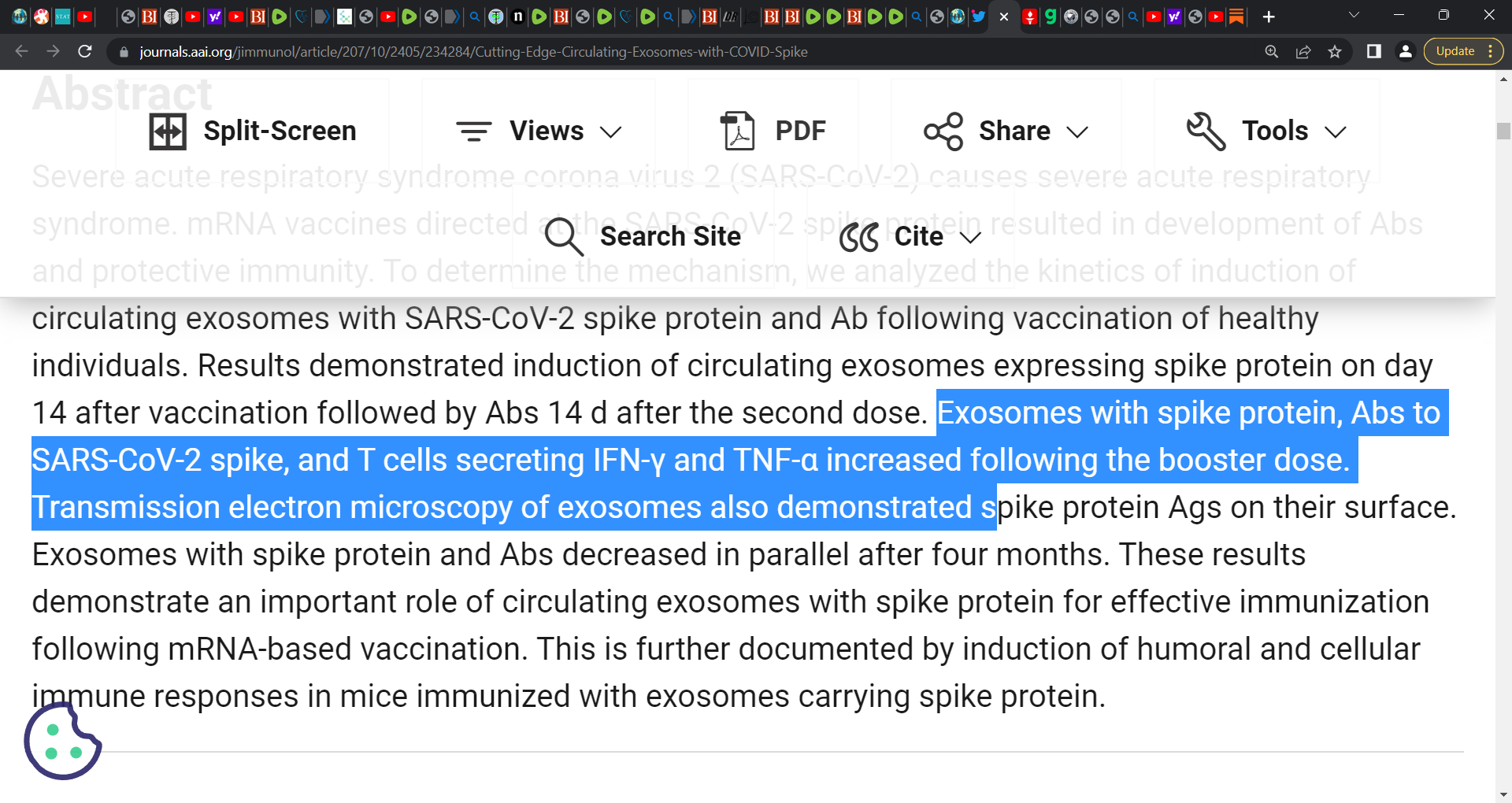This screenshot has width=1512, height=803.
Task: Expand the Share dropdown chevron
Action: click(1077, 132)
